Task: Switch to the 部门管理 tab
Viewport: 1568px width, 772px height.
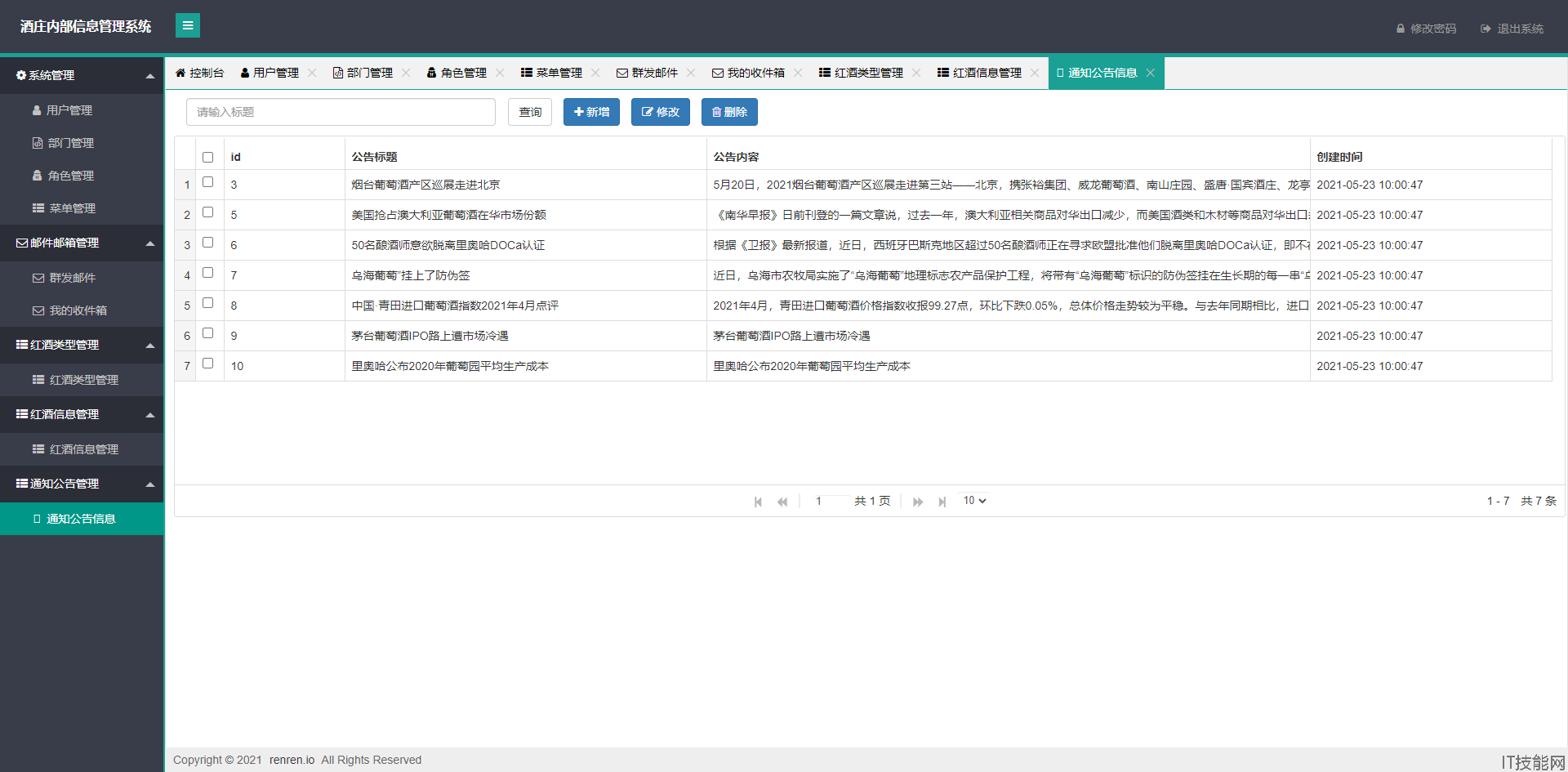Action: [x=363, y=73]
